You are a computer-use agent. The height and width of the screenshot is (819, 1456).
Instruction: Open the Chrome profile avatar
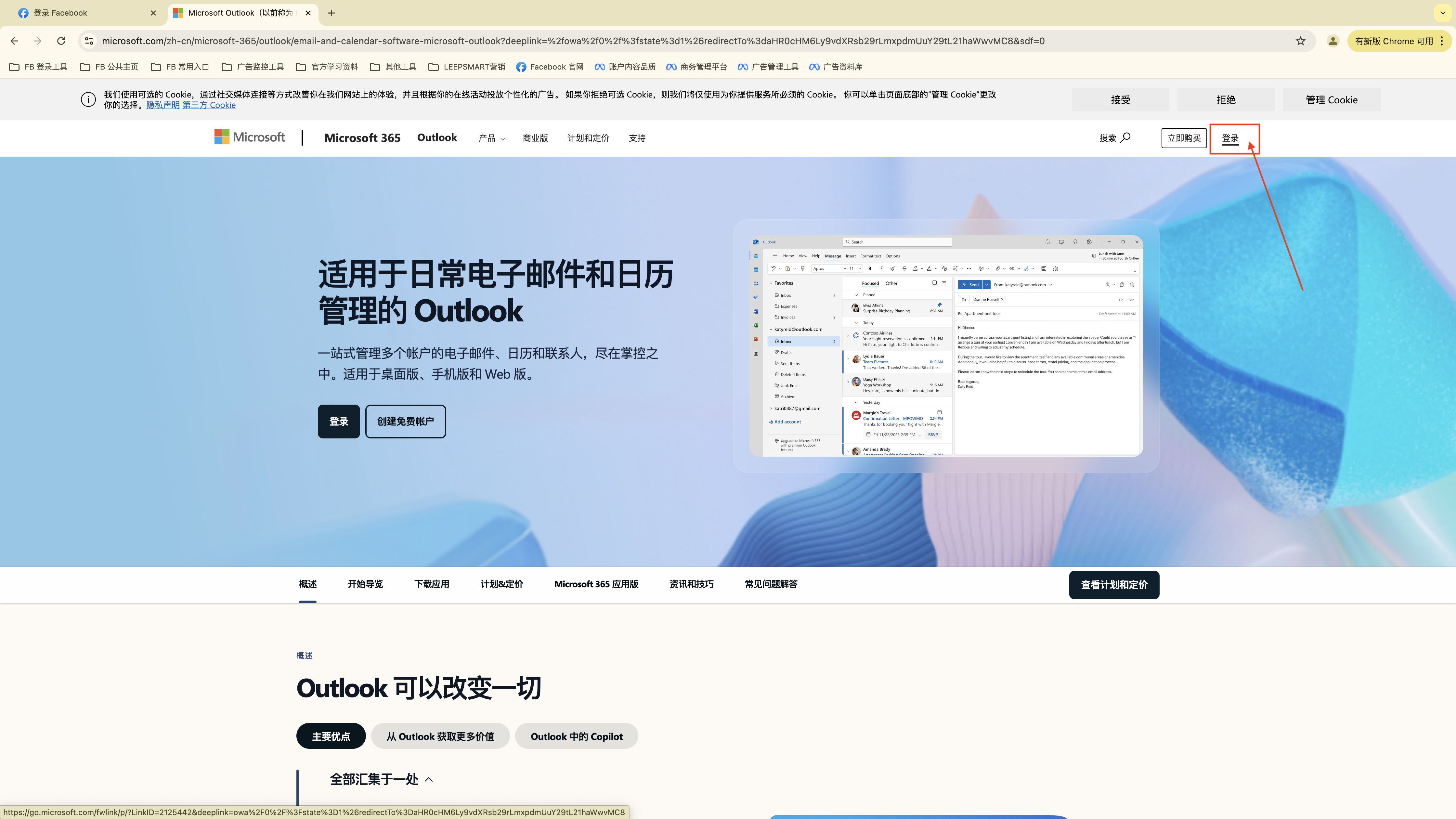click(1333, 41)
